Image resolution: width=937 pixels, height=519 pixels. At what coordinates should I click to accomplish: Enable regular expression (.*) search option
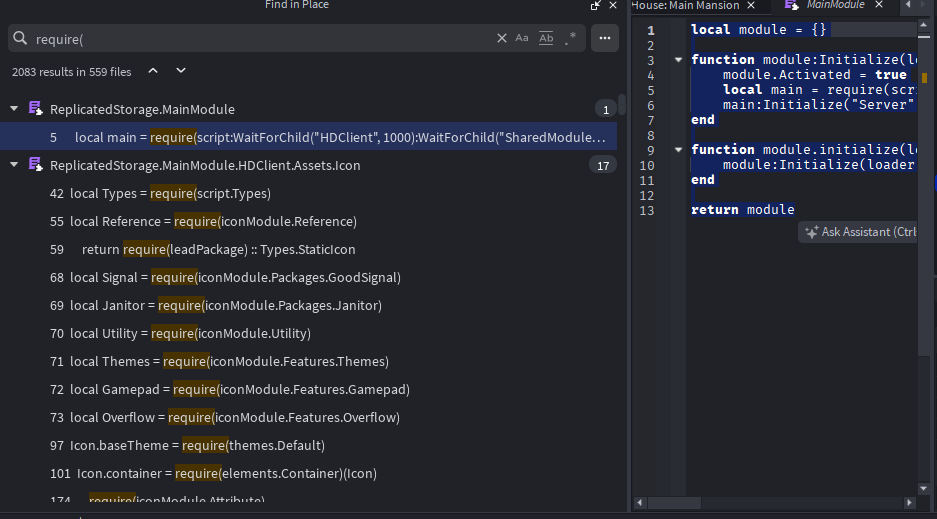click(x=570, y=38)
